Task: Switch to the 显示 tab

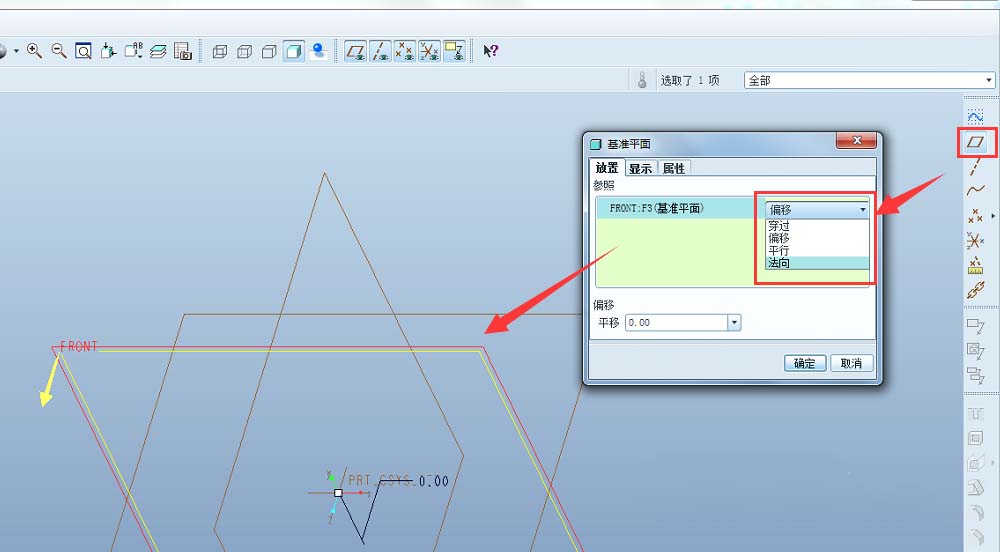Action: pyautogui.click(x=640, y=168)
